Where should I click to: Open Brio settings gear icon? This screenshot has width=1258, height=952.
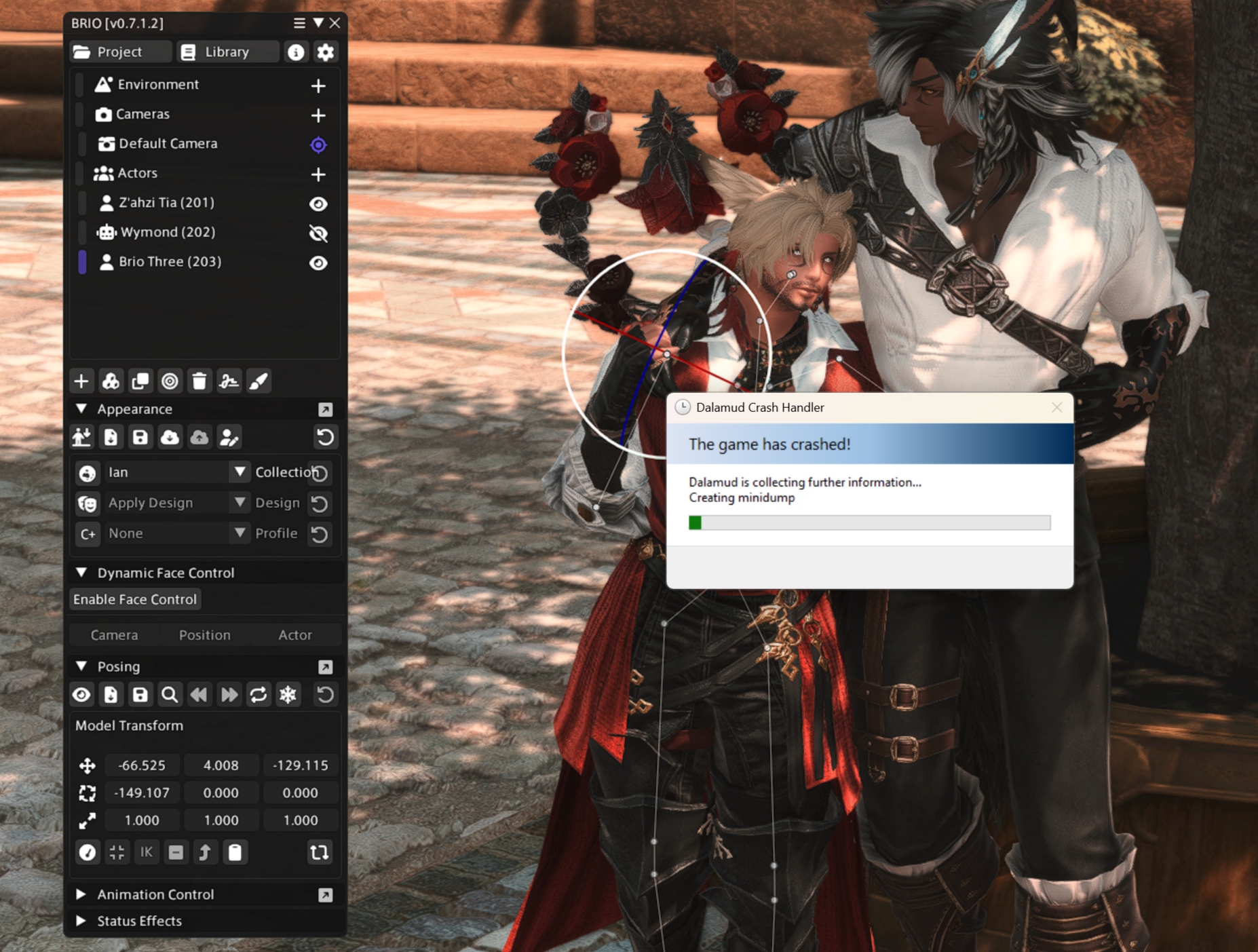coord(326,52)
